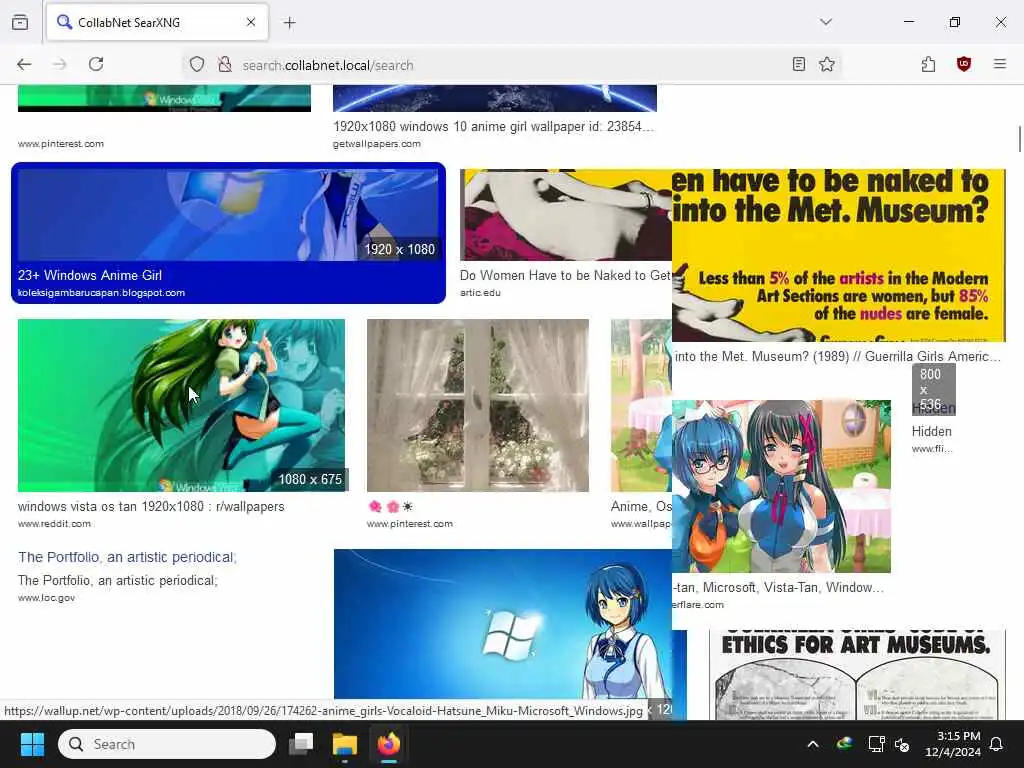Open Task View from the taskbar
The width and height of the screenshot is (1024, 768).
[301, 744]
